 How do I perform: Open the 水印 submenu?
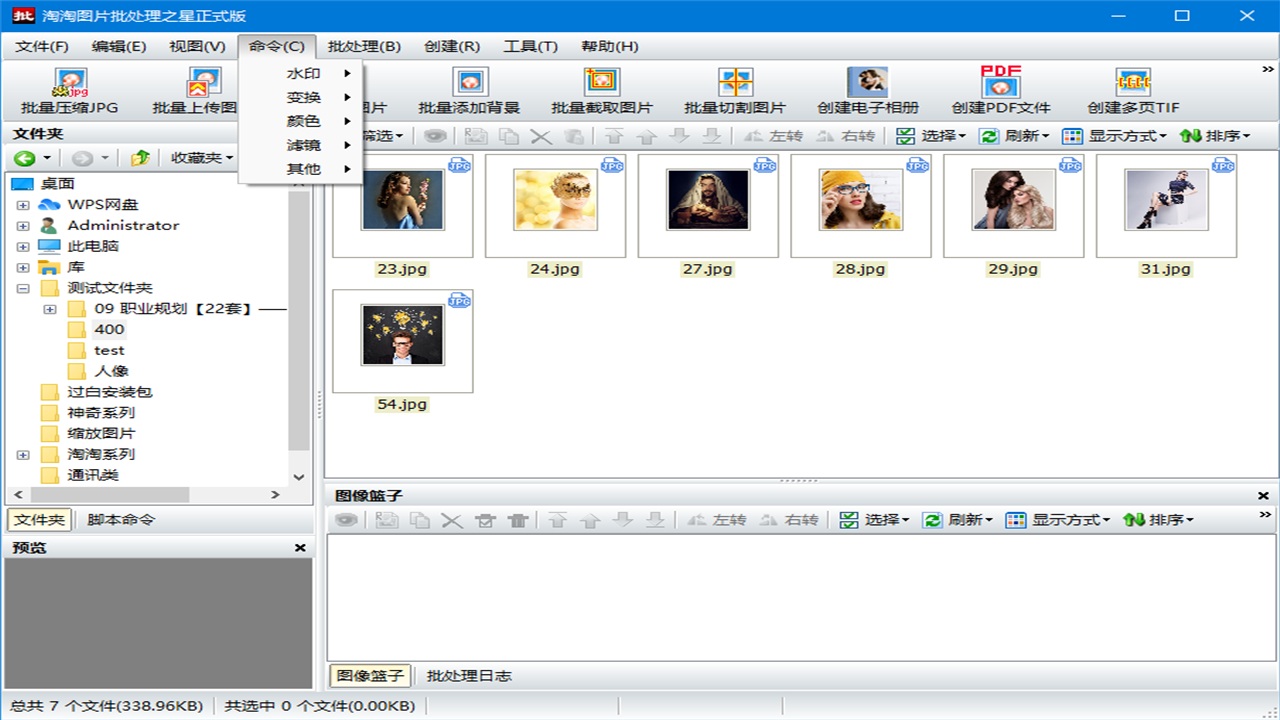[304, 73]
